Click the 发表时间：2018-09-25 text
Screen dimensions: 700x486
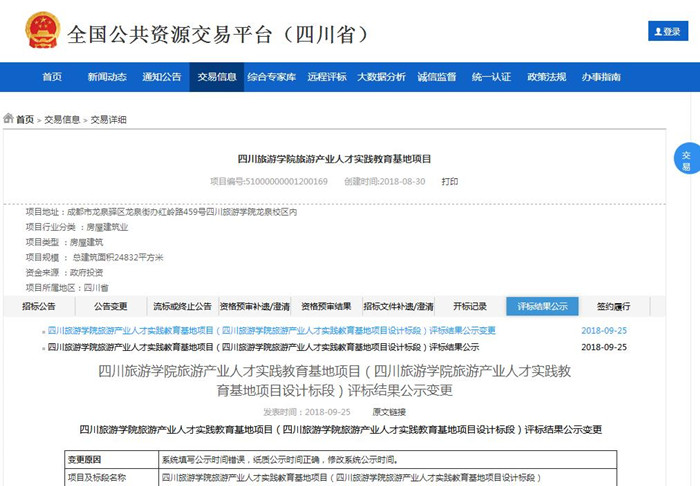pyautogui.click(x=307, y=412)
